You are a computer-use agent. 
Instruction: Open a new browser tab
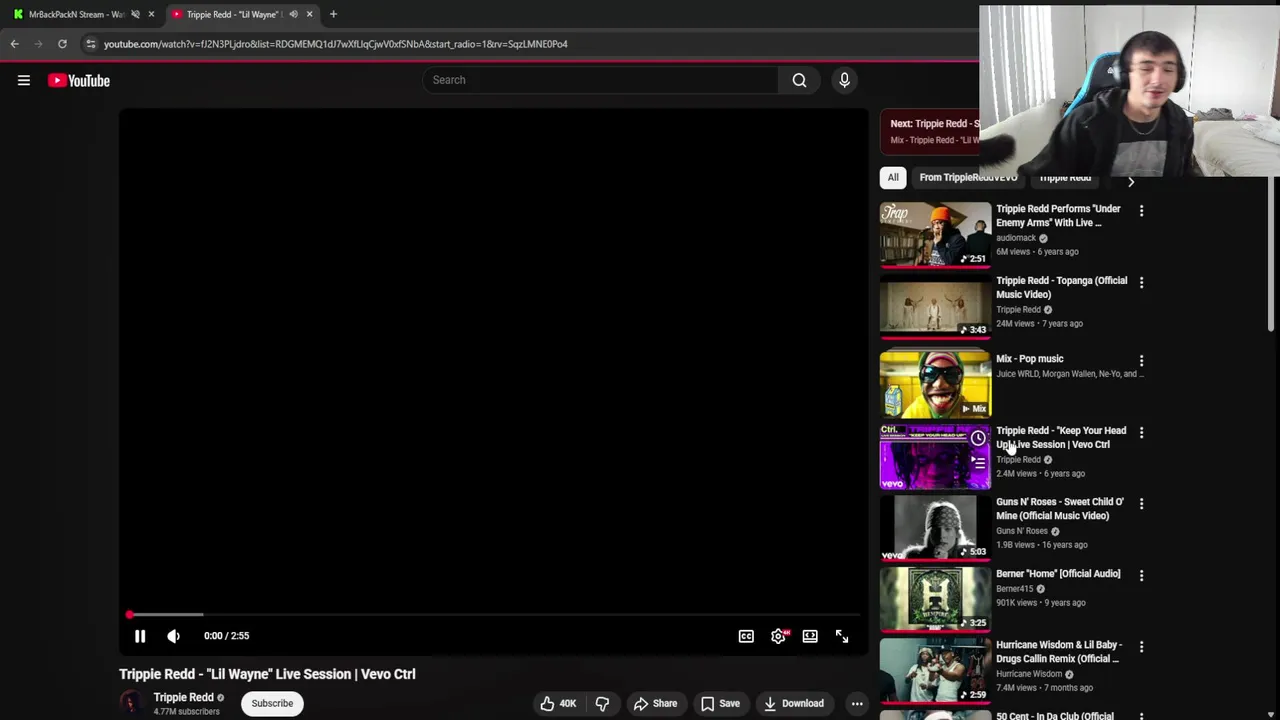tap(333, 14)
